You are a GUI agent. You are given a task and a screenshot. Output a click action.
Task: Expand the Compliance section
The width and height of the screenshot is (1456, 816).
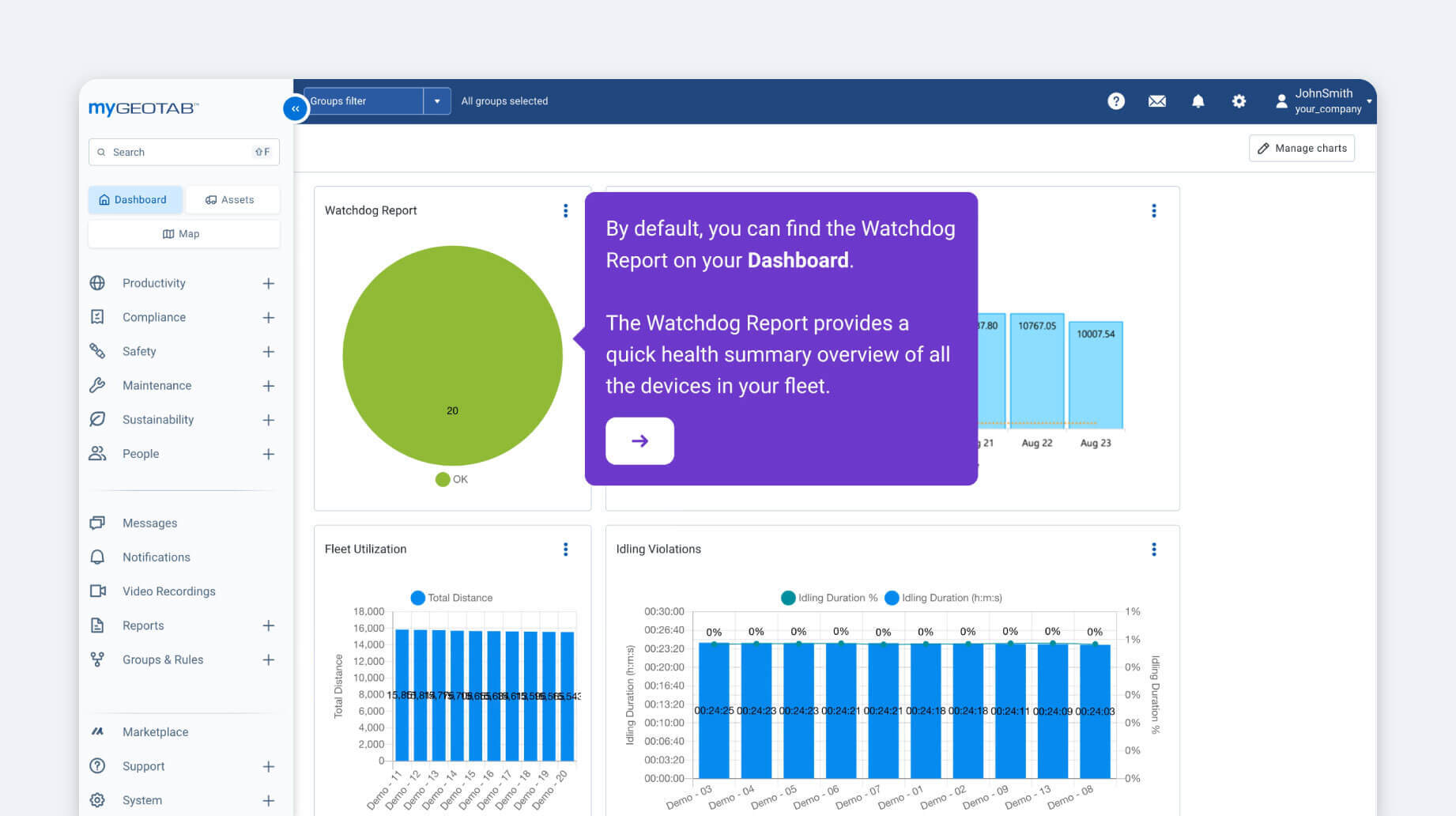269,317
